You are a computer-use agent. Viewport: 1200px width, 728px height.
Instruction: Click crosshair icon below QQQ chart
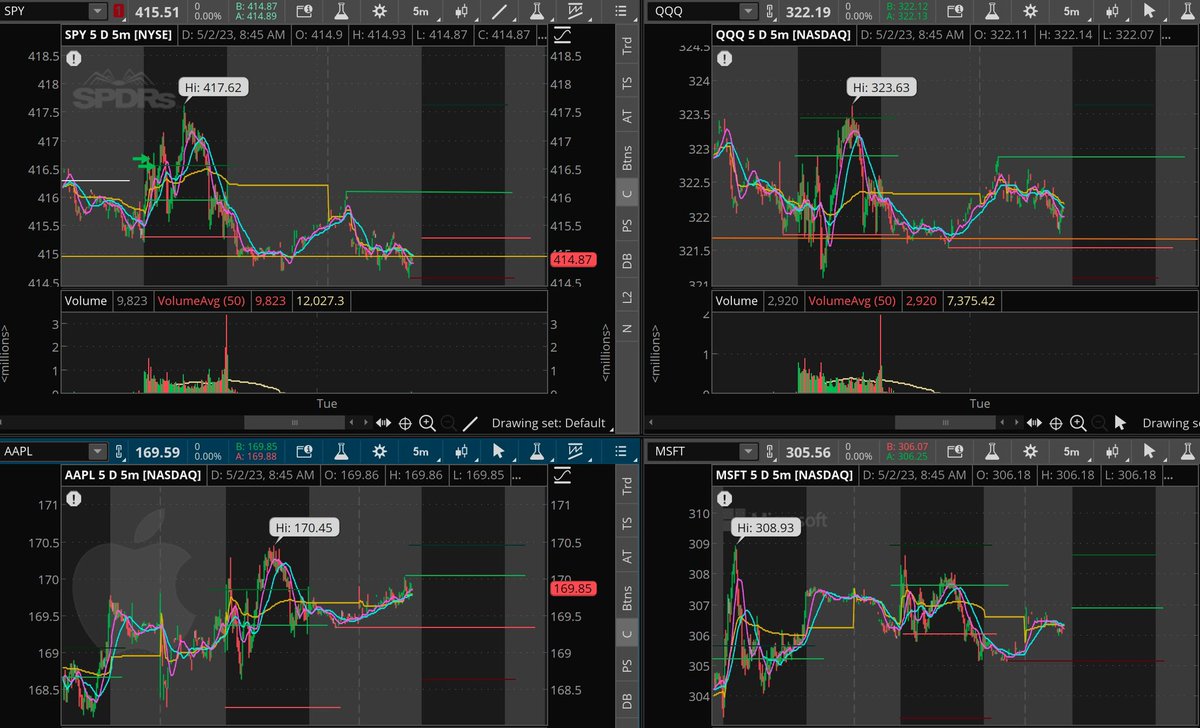[1055, 423]
